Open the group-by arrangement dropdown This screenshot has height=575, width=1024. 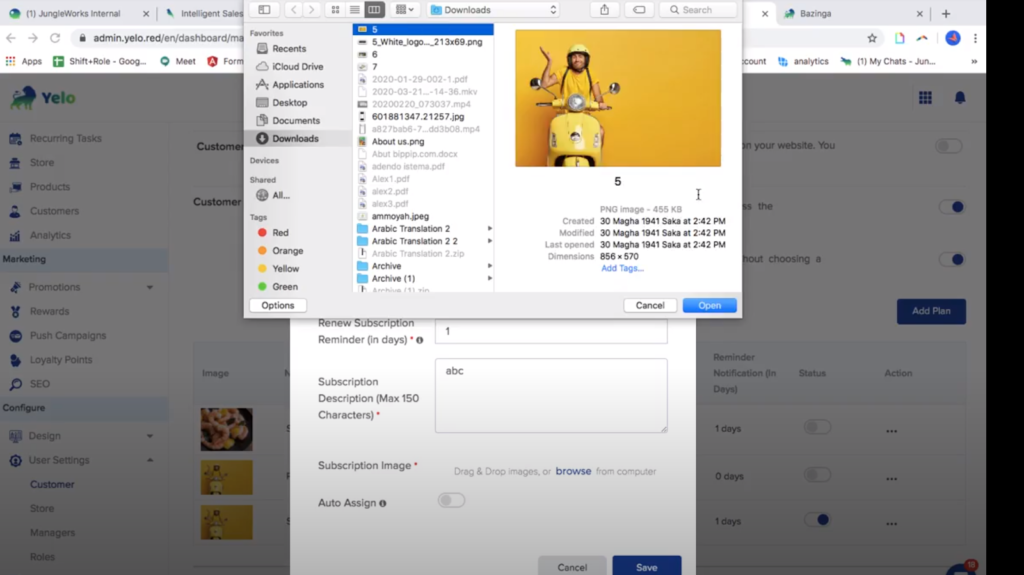pos(405,10)
